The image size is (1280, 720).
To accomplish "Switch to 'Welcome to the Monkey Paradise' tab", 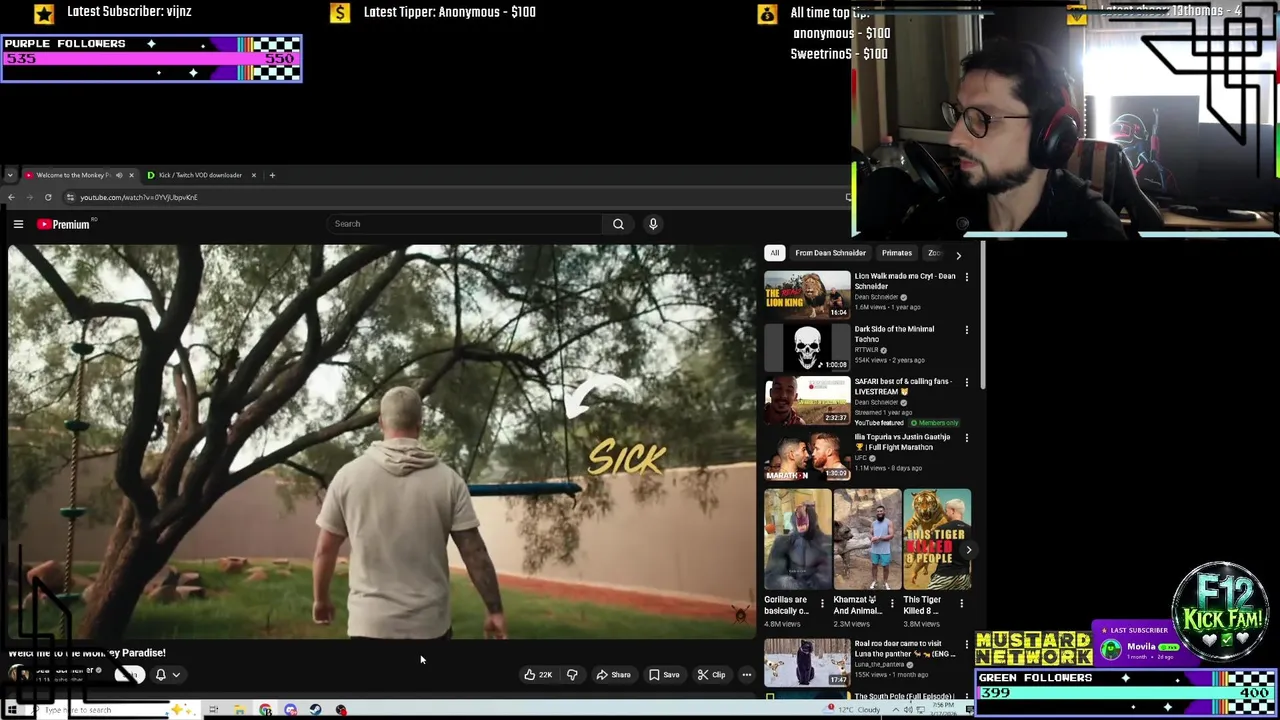I will 73,175.
